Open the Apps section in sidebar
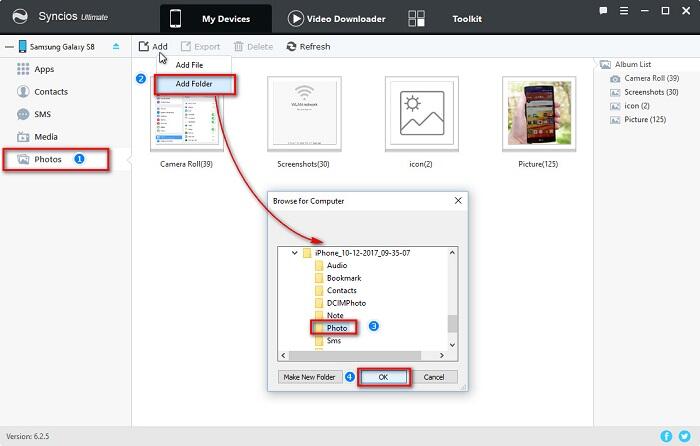Screen dimensions: 700x446 [44, 68]
